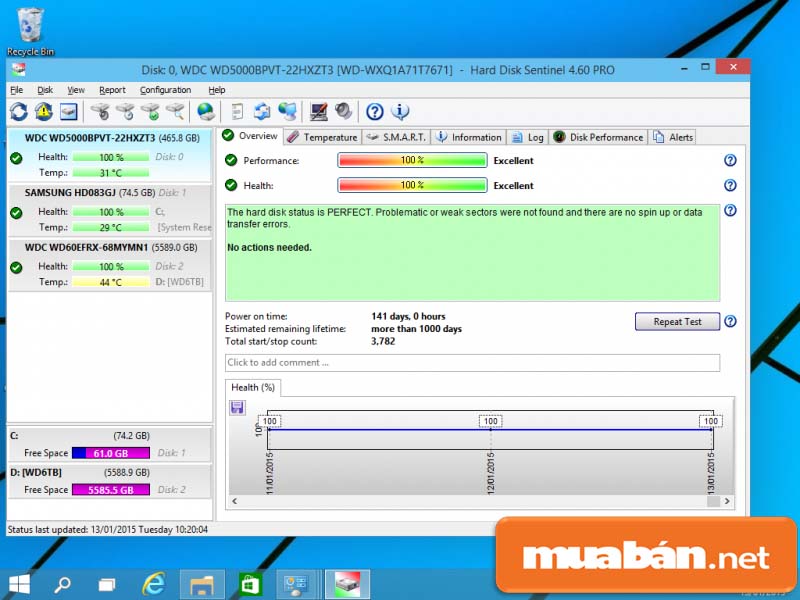Open the Disk menu
The image size is (800, 600).
(x=45, y=90)
